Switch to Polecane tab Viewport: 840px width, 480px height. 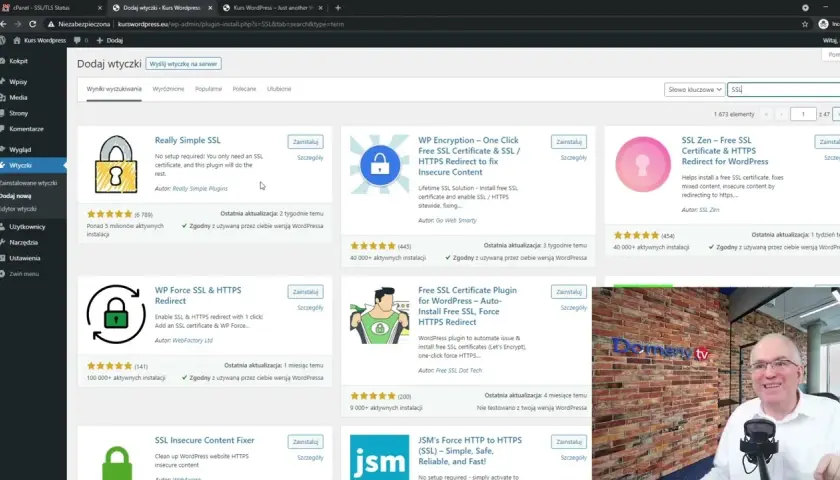(244, 89)
